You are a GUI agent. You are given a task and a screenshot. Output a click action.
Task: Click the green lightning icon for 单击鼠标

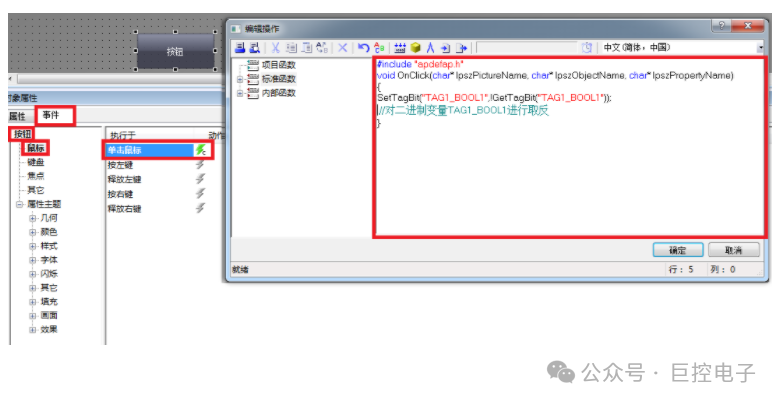(201, 150)
